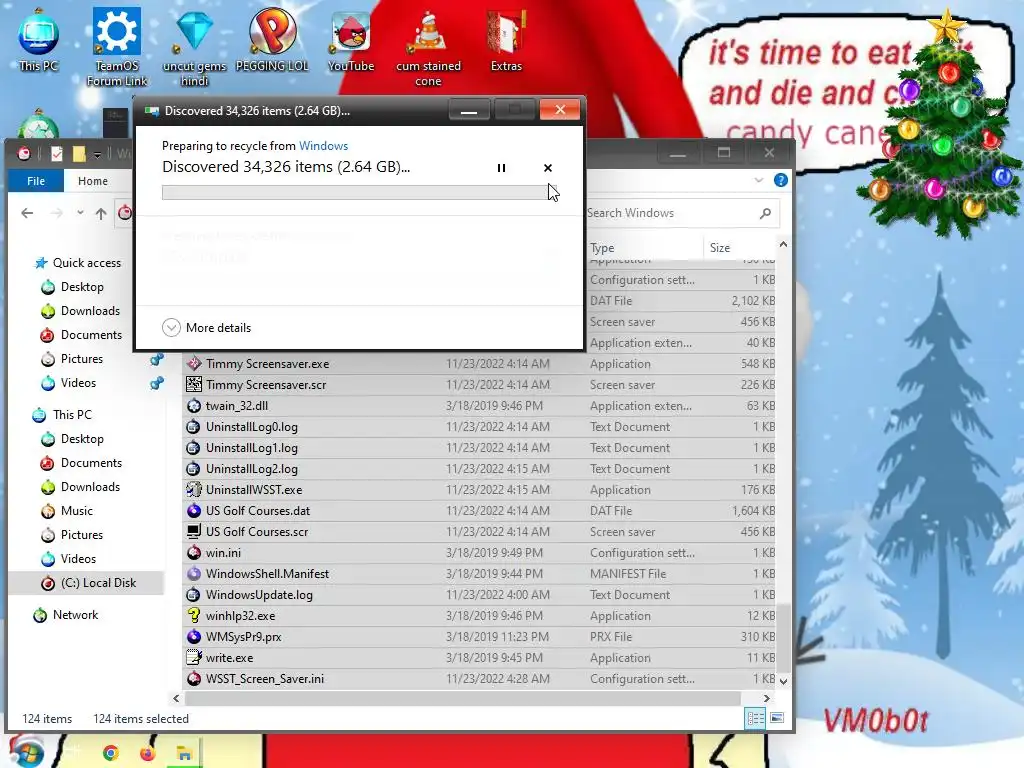Open File Explorer taskbar button

(x=184, y=754)
